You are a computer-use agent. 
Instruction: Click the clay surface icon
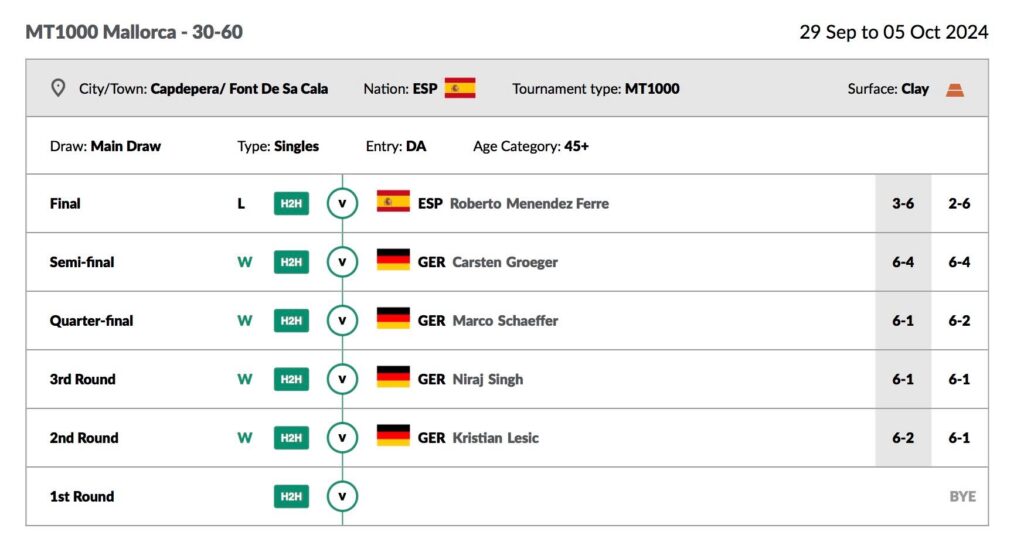tap(955, 89)
